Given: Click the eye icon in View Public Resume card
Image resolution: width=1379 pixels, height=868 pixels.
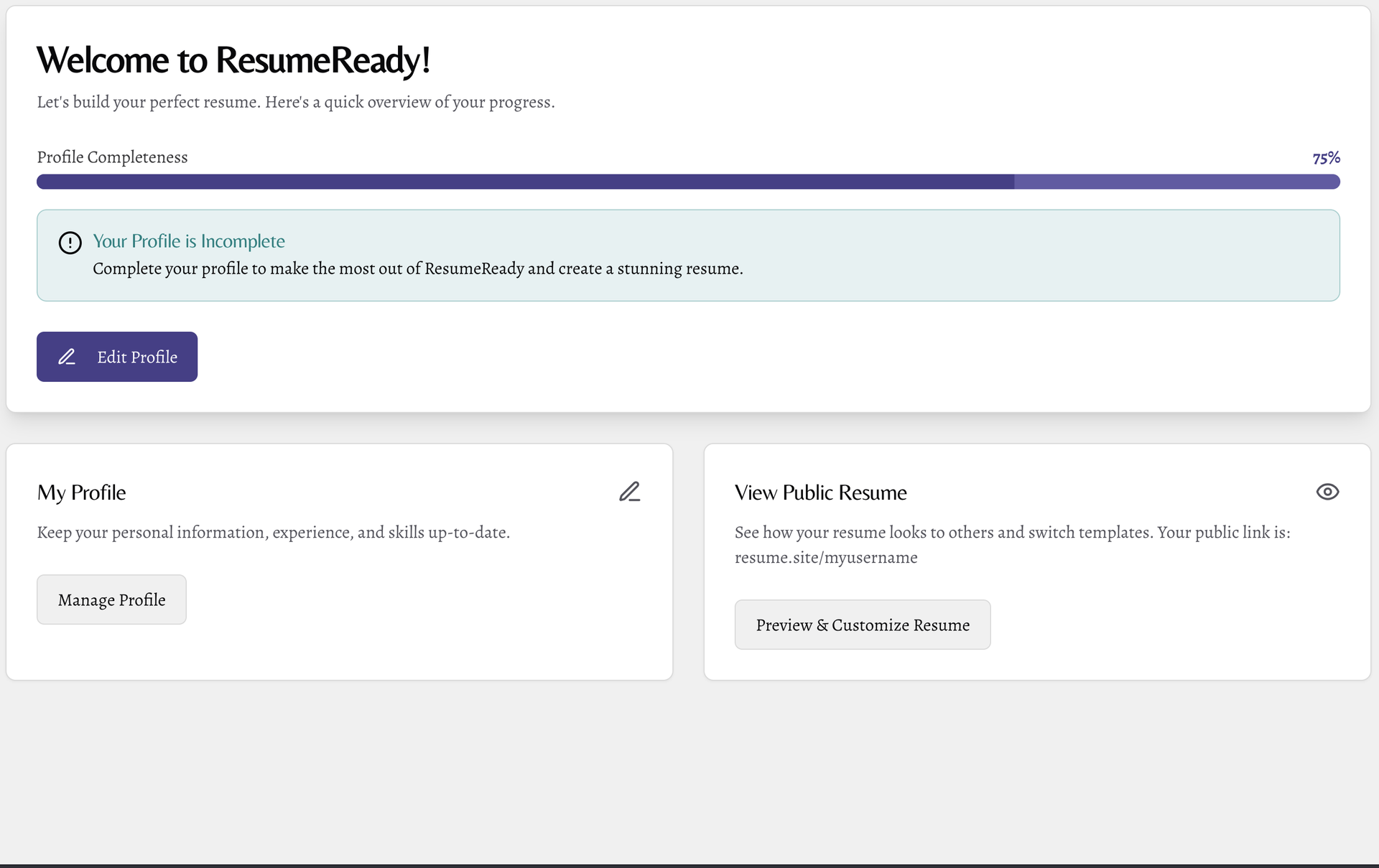Looking at the screenshot, I should (1327, 492).
